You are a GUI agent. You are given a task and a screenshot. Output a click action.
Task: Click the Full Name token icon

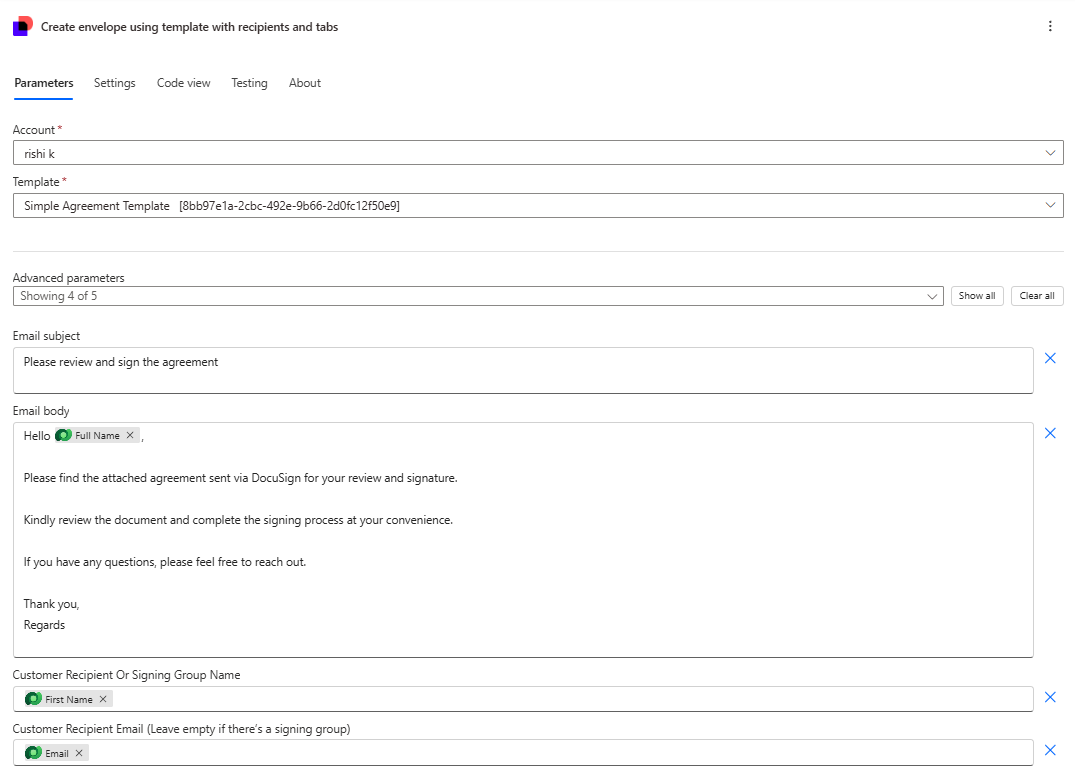[64, 436]
